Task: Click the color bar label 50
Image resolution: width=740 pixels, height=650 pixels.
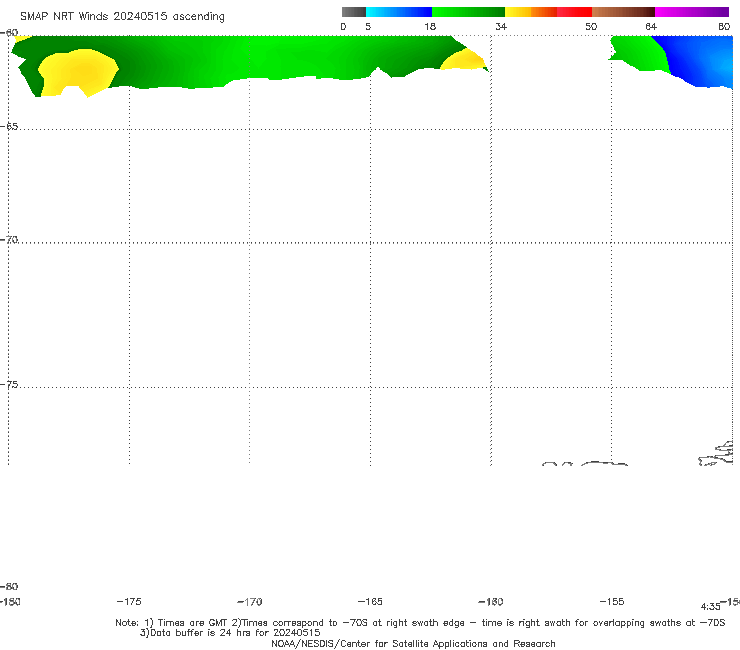Action: tap(591, 27)
